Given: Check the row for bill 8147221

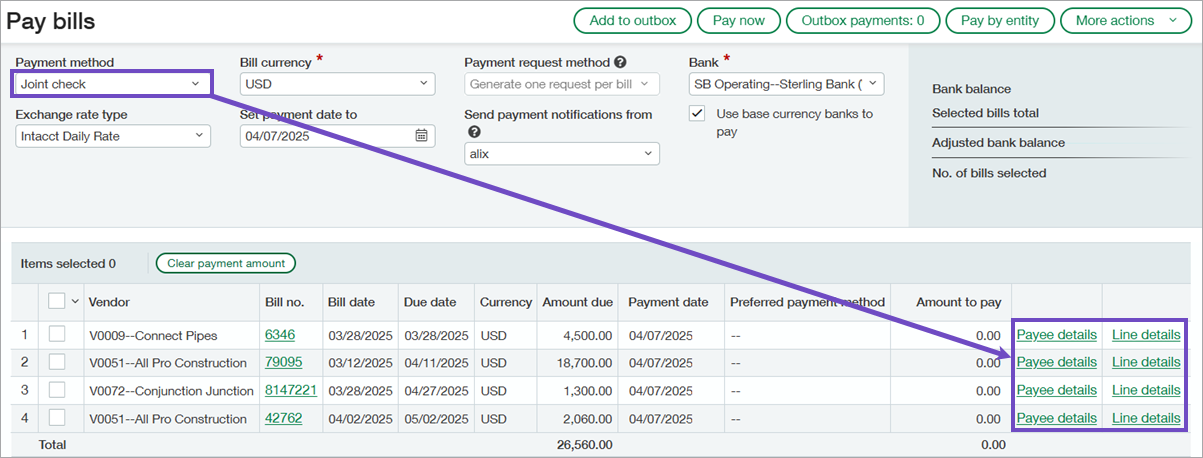Looking at the screenshot, I should coord(57,391).
